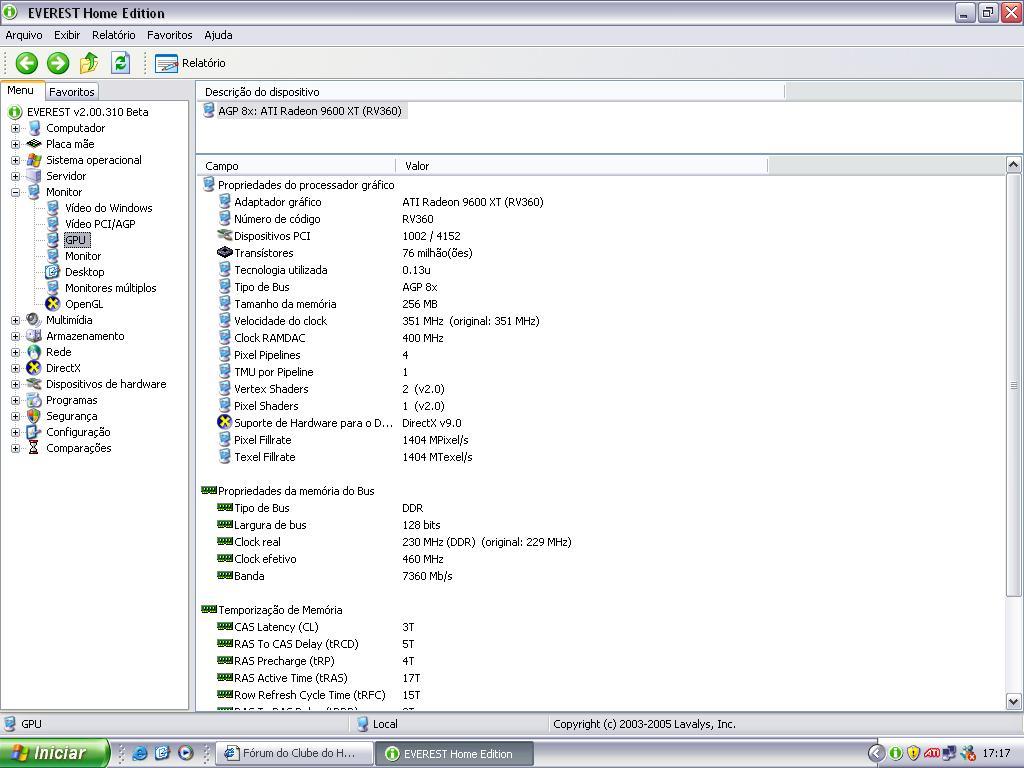Open the Relatório report button
The height and width of the screenshot is (768, 1024).
(x=190, y=63)
